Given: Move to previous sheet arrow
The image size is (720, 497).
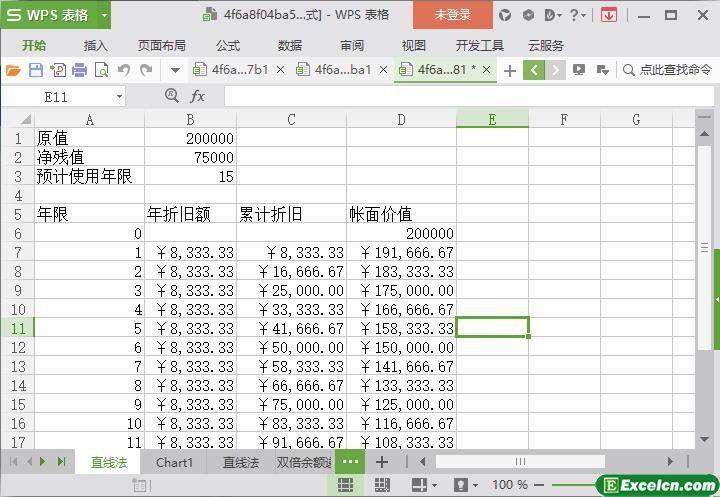Looking at the screenshot, I should point(29,462).
